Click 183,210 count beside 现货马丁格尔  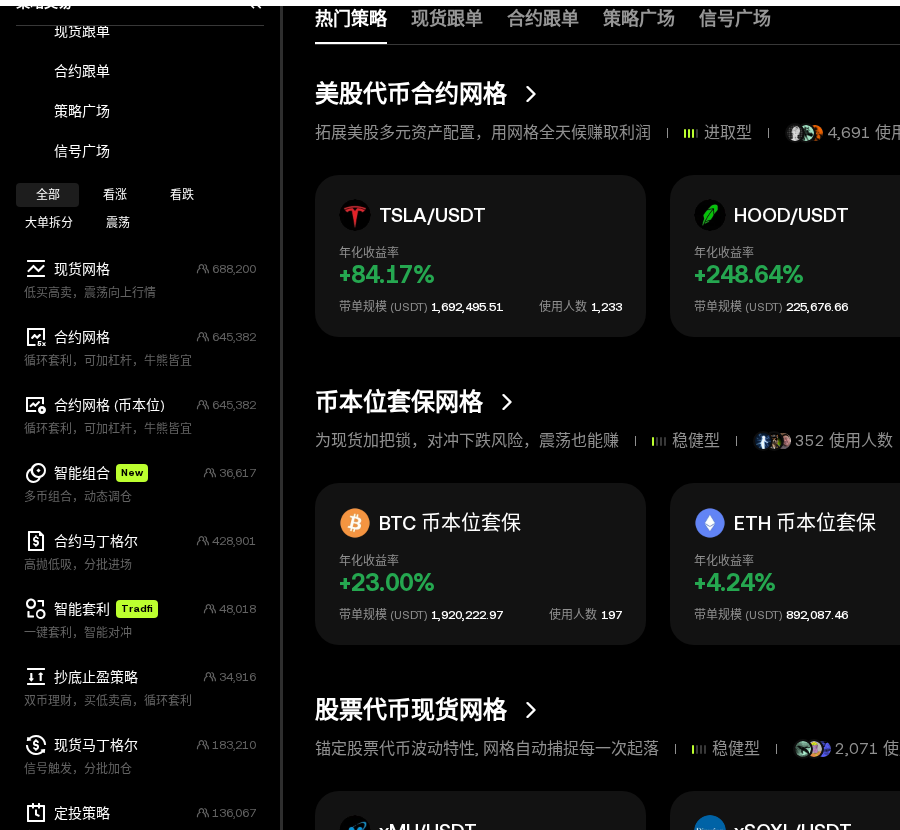pos(234,745)
